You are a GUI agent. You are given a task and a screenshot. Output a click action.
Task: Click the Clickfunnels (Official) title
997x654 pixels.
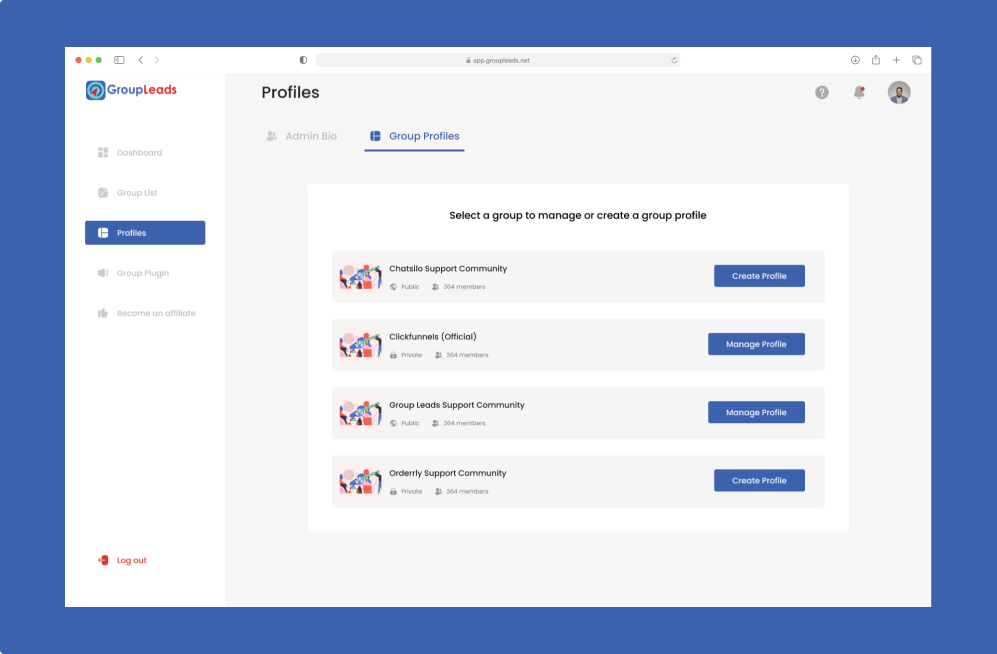433,336
